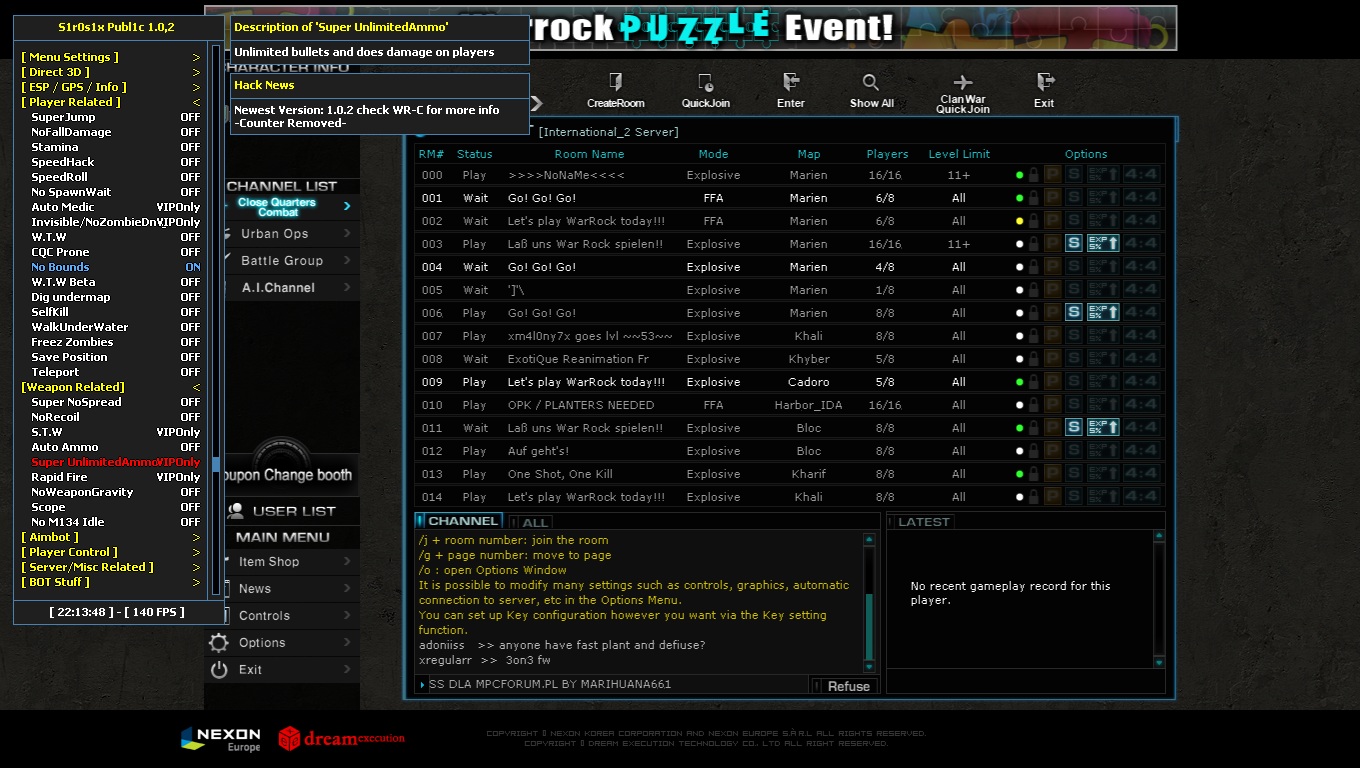Click the Nexon Europe logo
Image resolution: width=1360 pixels, height=769 pixels.
coord(221,739)
